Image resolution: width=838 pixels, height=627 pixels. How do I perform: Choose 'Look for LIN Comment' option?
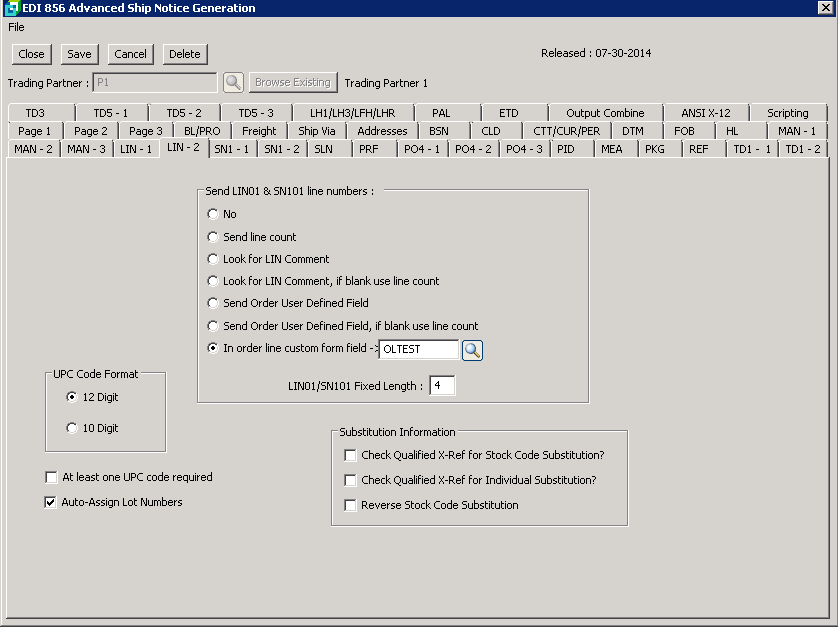pyautogui.click(x=213, y=259)
